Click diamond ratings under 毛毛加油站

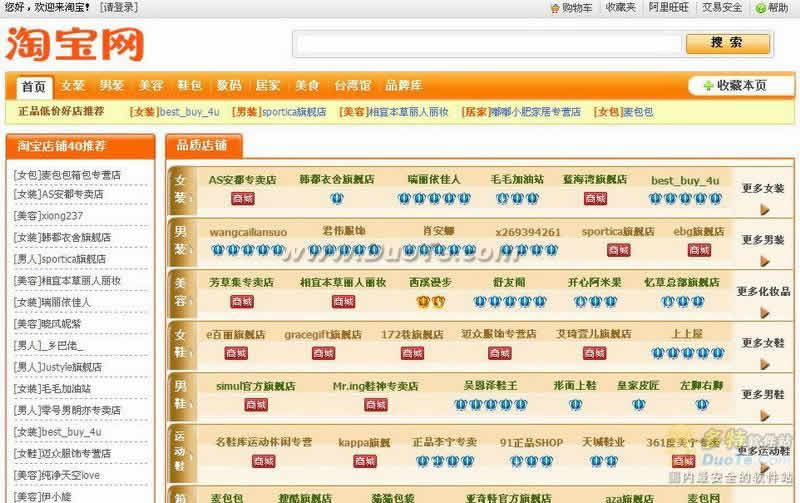click(x=517, y=198)
